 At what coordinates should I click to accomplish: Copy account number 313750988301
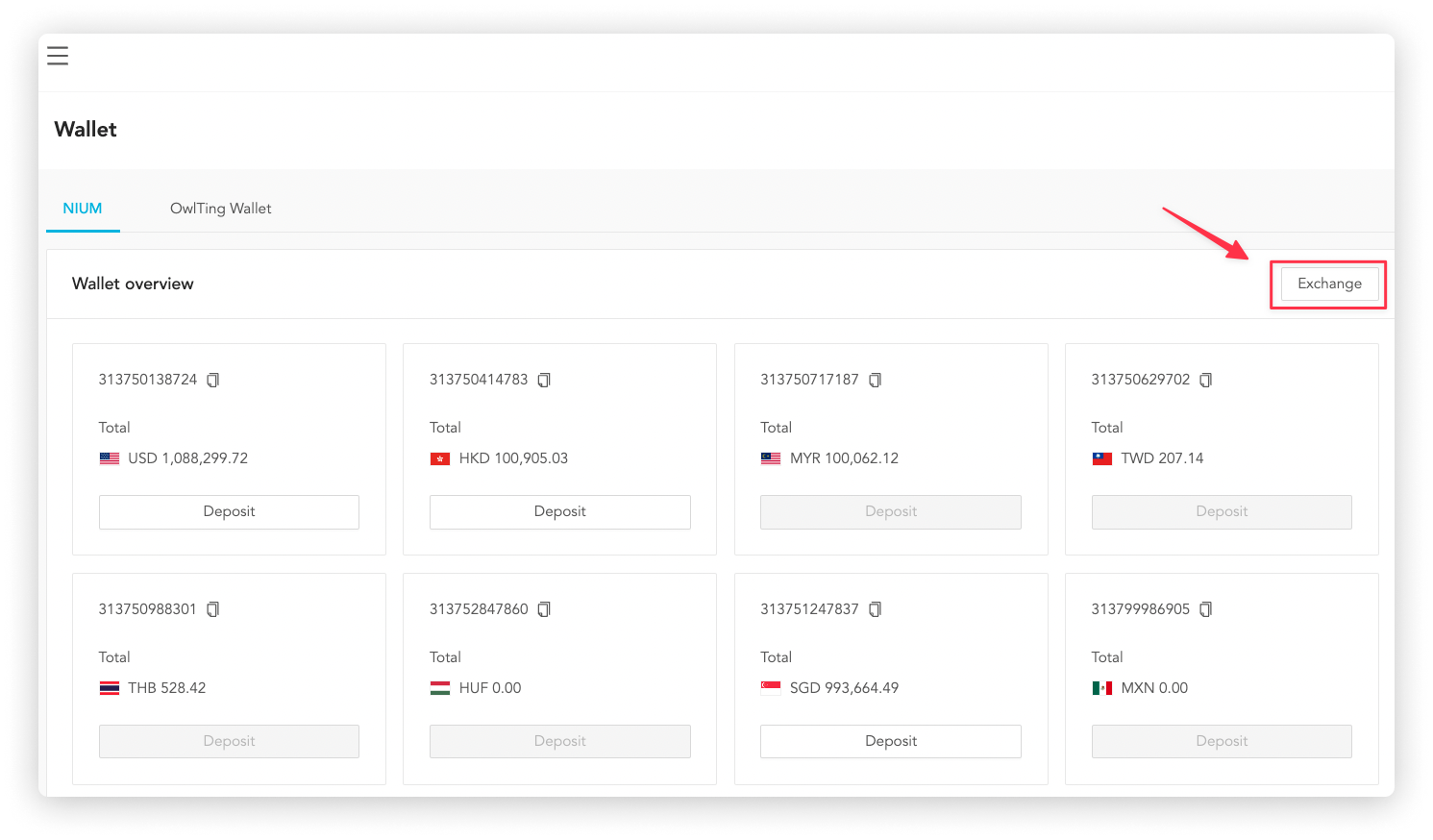click(x=213, y=609)
